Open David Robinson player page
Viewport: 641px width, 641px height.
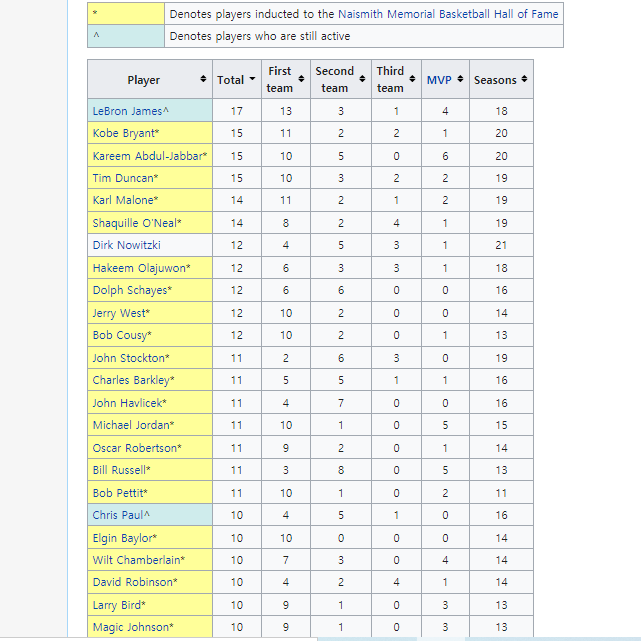click(x=133, y=582)
